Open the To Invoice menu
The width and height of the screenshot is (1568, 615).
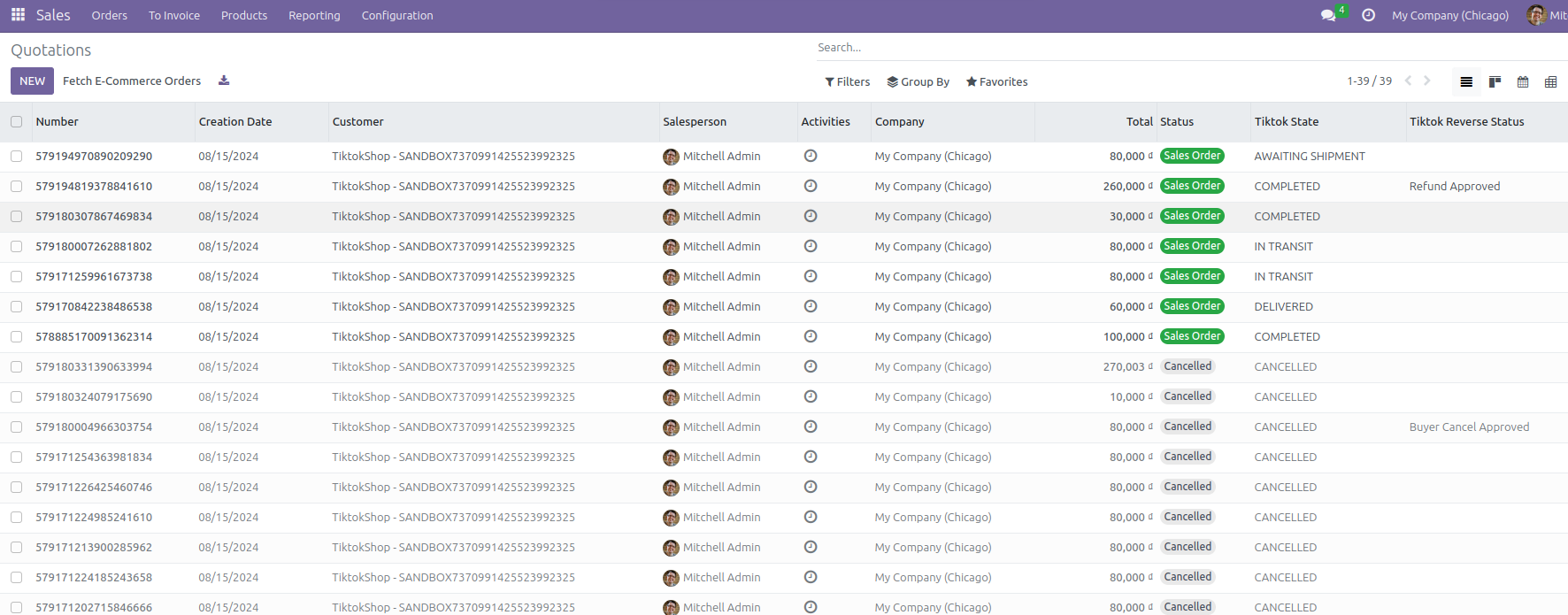pos(174,16)
